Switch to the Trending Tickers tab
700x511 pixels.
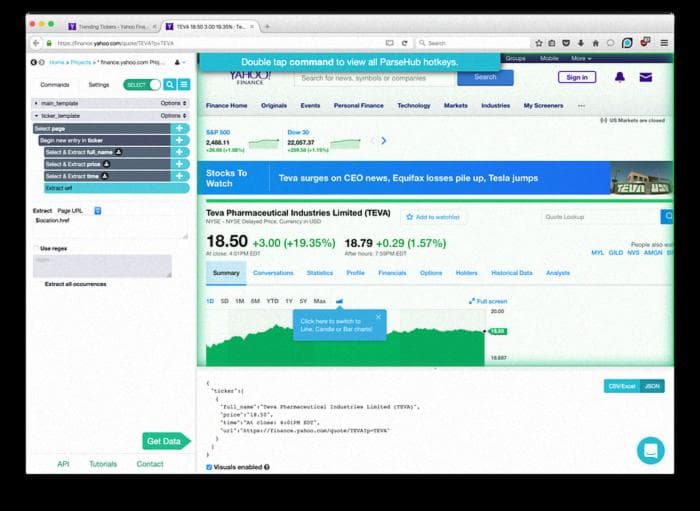tap(112, 27)
